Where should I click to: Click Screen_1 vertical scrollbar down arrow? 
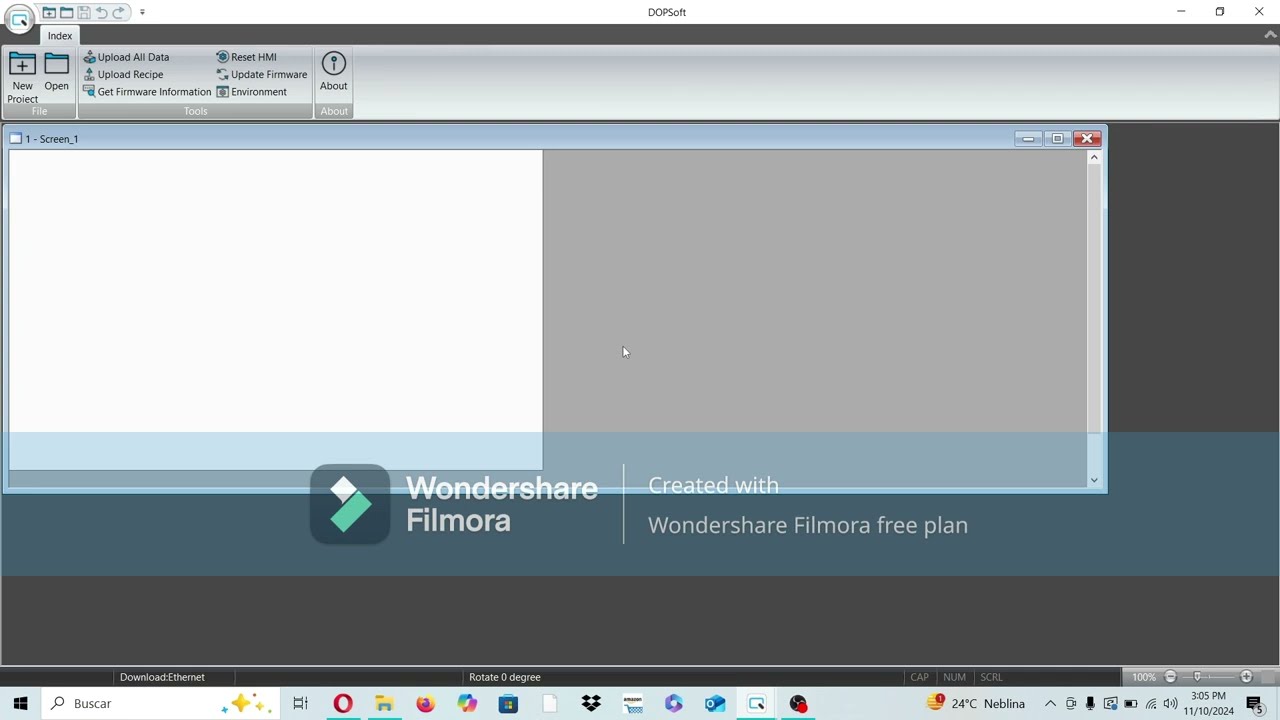click(x=1094, y=480)
